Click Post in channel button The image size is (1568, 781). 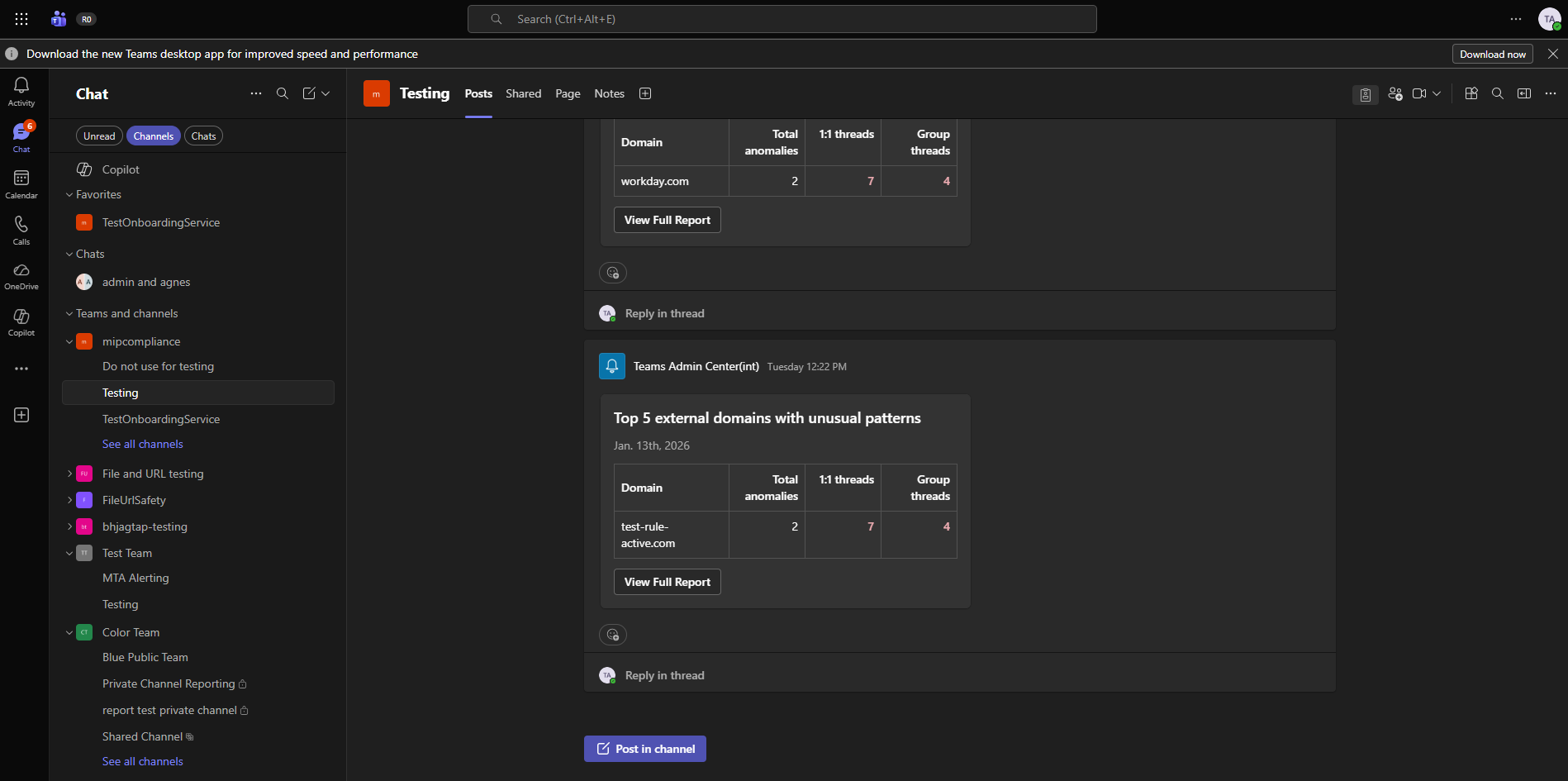pyautogui.click(x=645, y=749)
